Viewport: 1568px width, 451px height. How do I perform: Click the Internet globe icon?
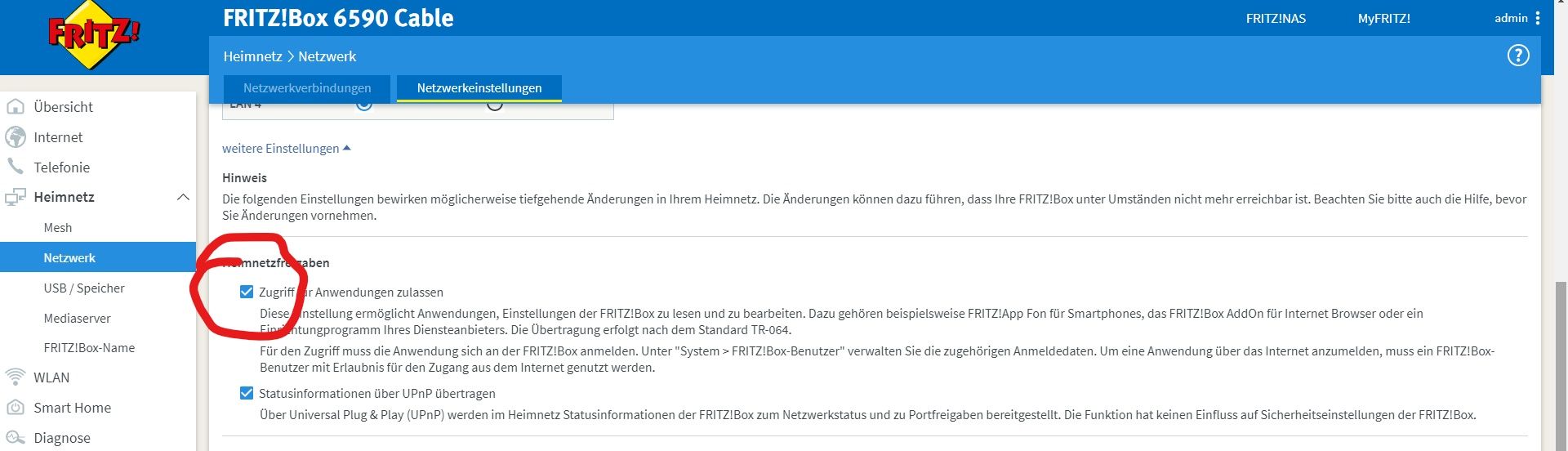pyautogui.click(x=16, y=137)
